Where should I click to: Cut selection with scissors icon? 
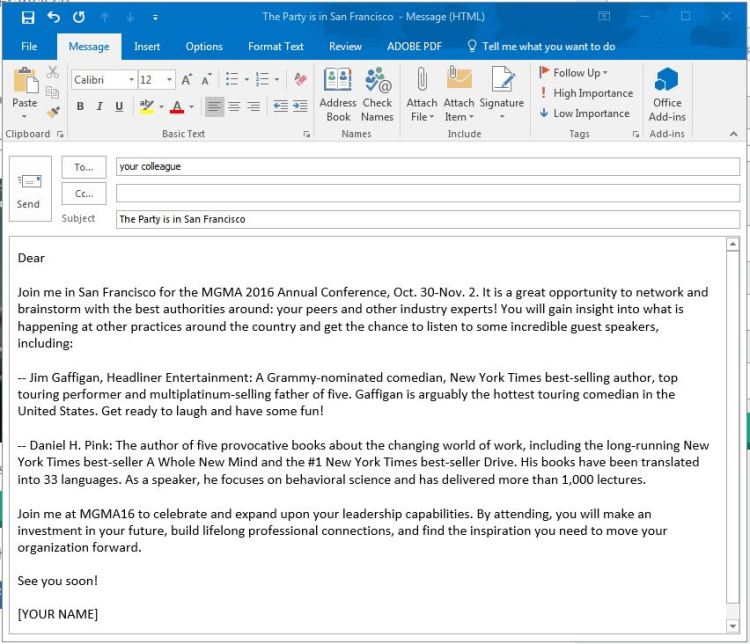tap(53, 72)
